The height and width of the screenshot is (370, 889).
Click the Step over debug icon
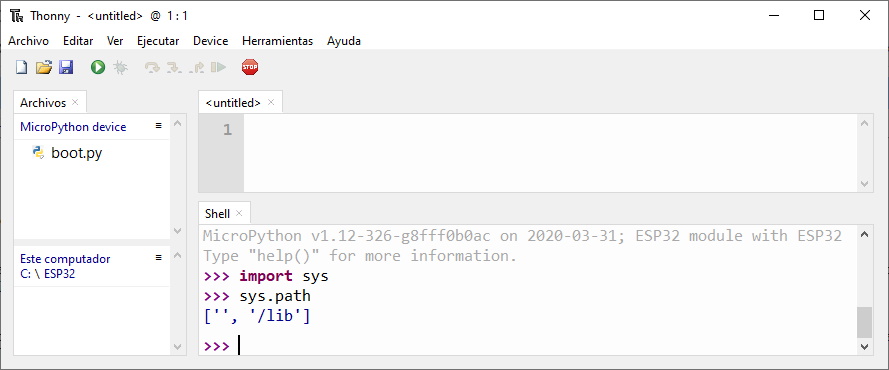152,67
